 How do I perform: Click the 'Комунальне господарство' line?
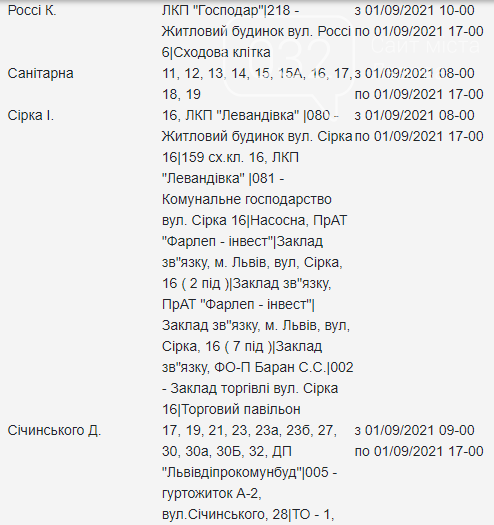point(247,199)
